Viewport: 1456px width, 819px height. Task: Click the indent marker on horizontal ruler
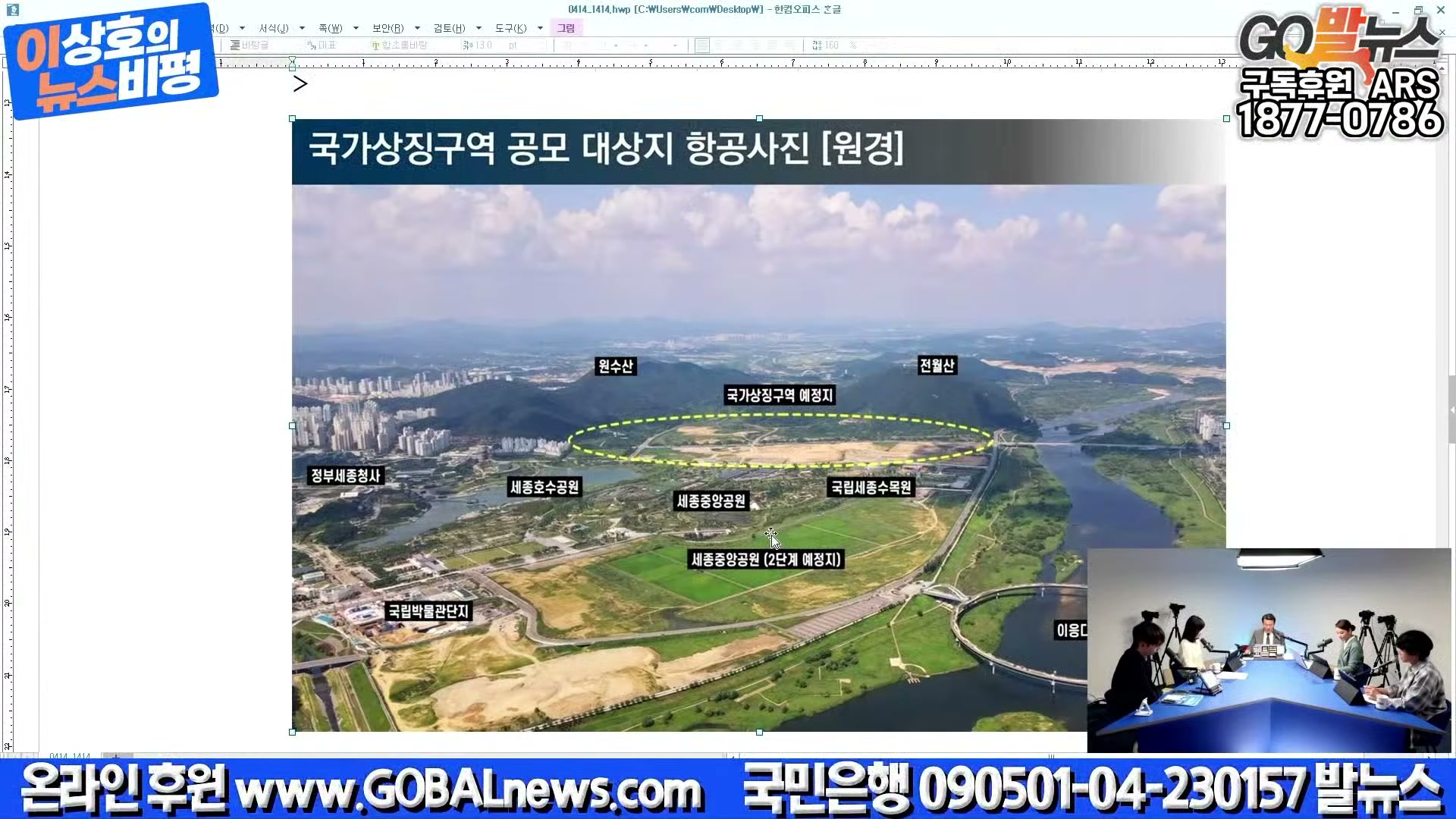pyautogui.click(x=293, y=64)
